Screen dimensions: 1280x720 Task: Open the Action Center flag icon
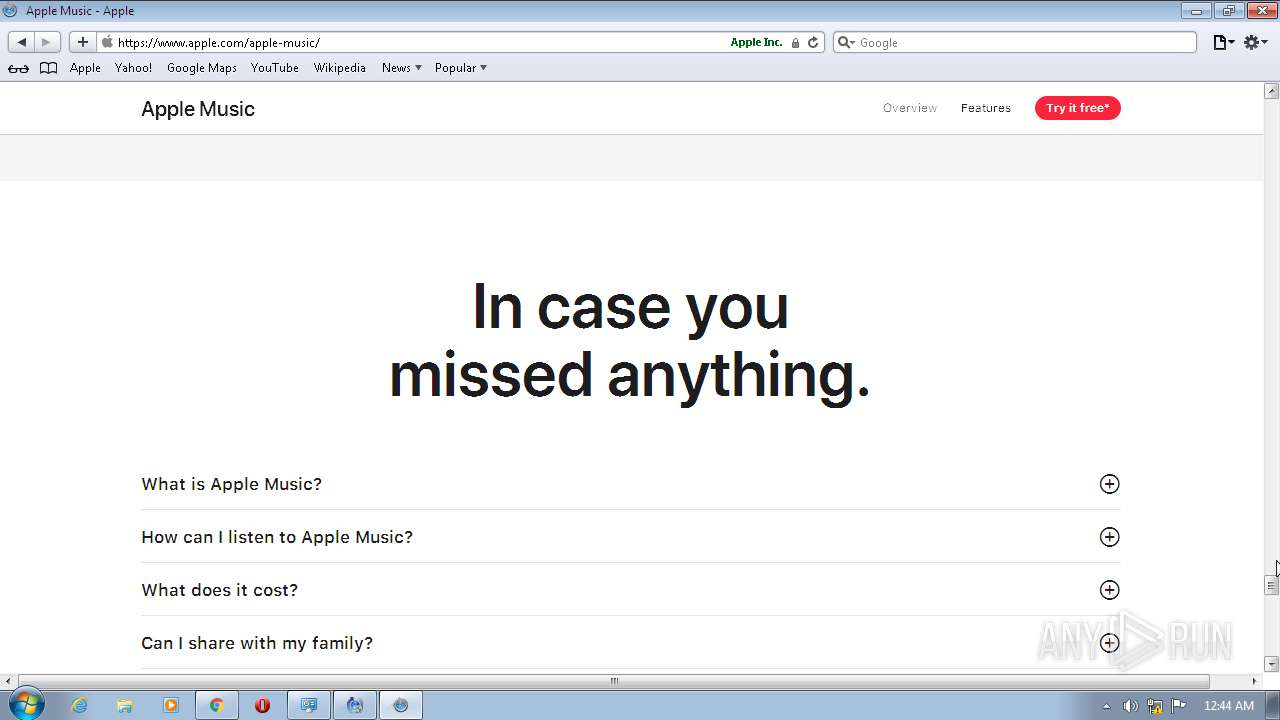coord(1179,706)
